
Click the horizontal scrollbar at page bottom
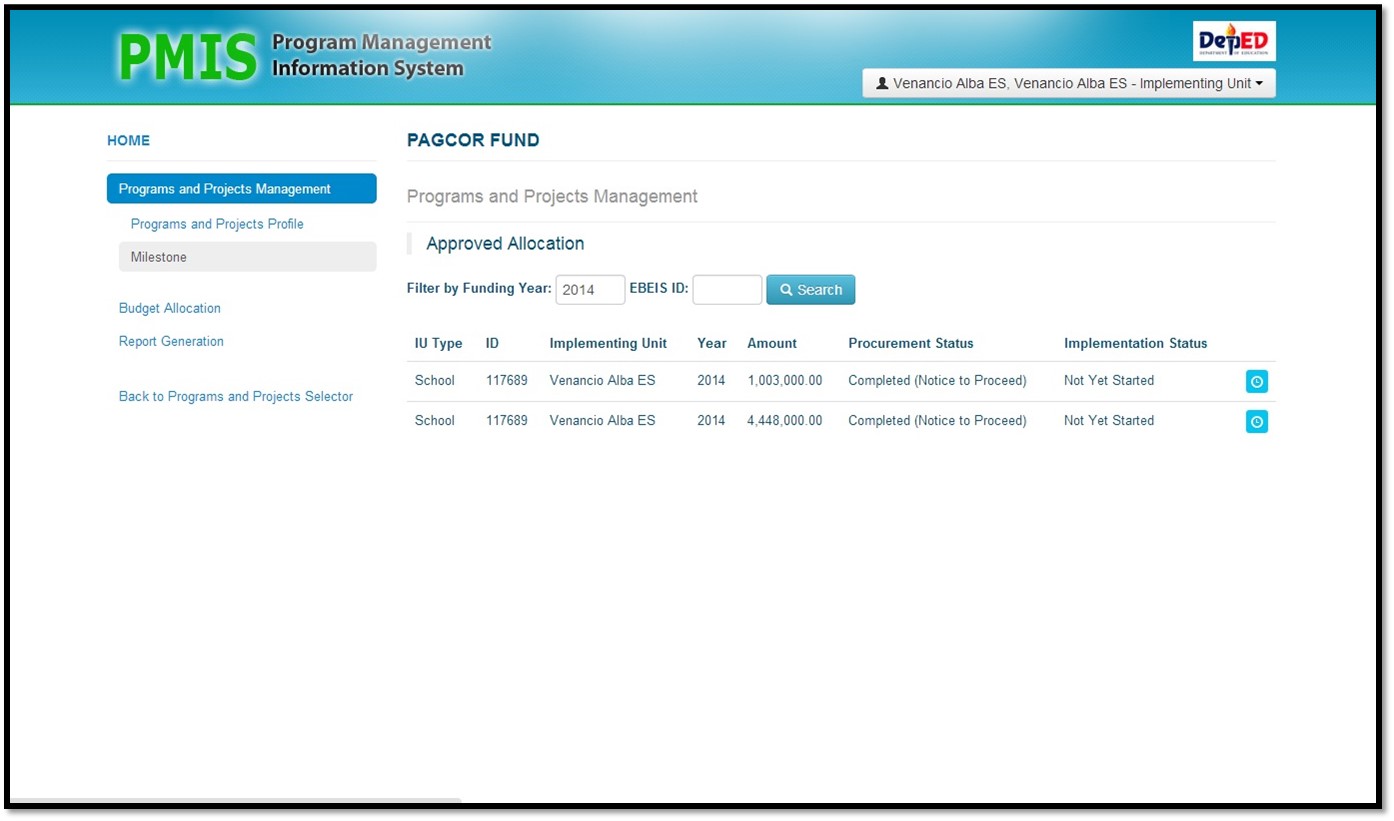pyautogui.click(x=235, y=802)
